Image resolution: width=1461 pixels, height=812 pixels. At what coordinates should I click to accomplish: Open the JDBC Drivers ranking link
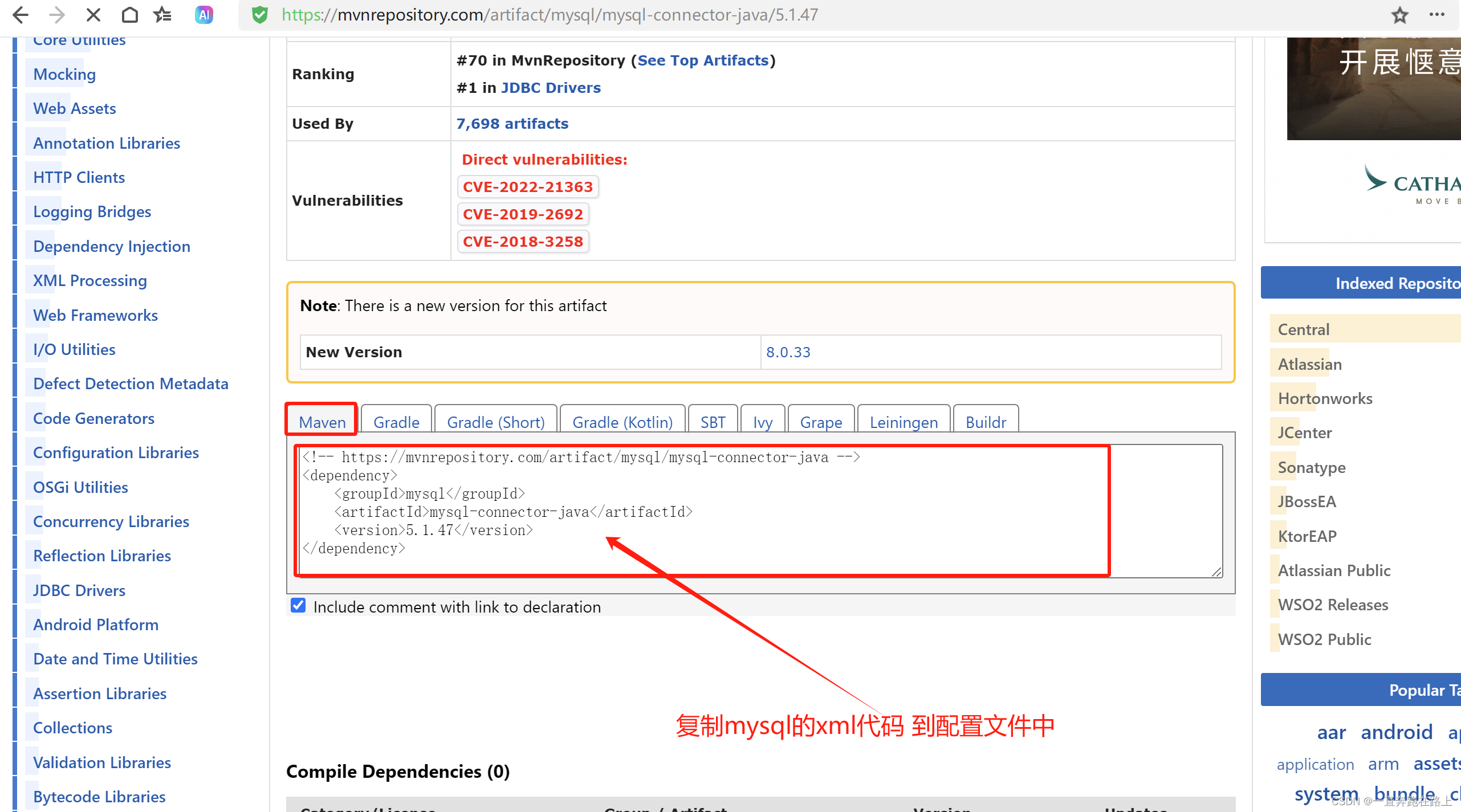point(551,88)
